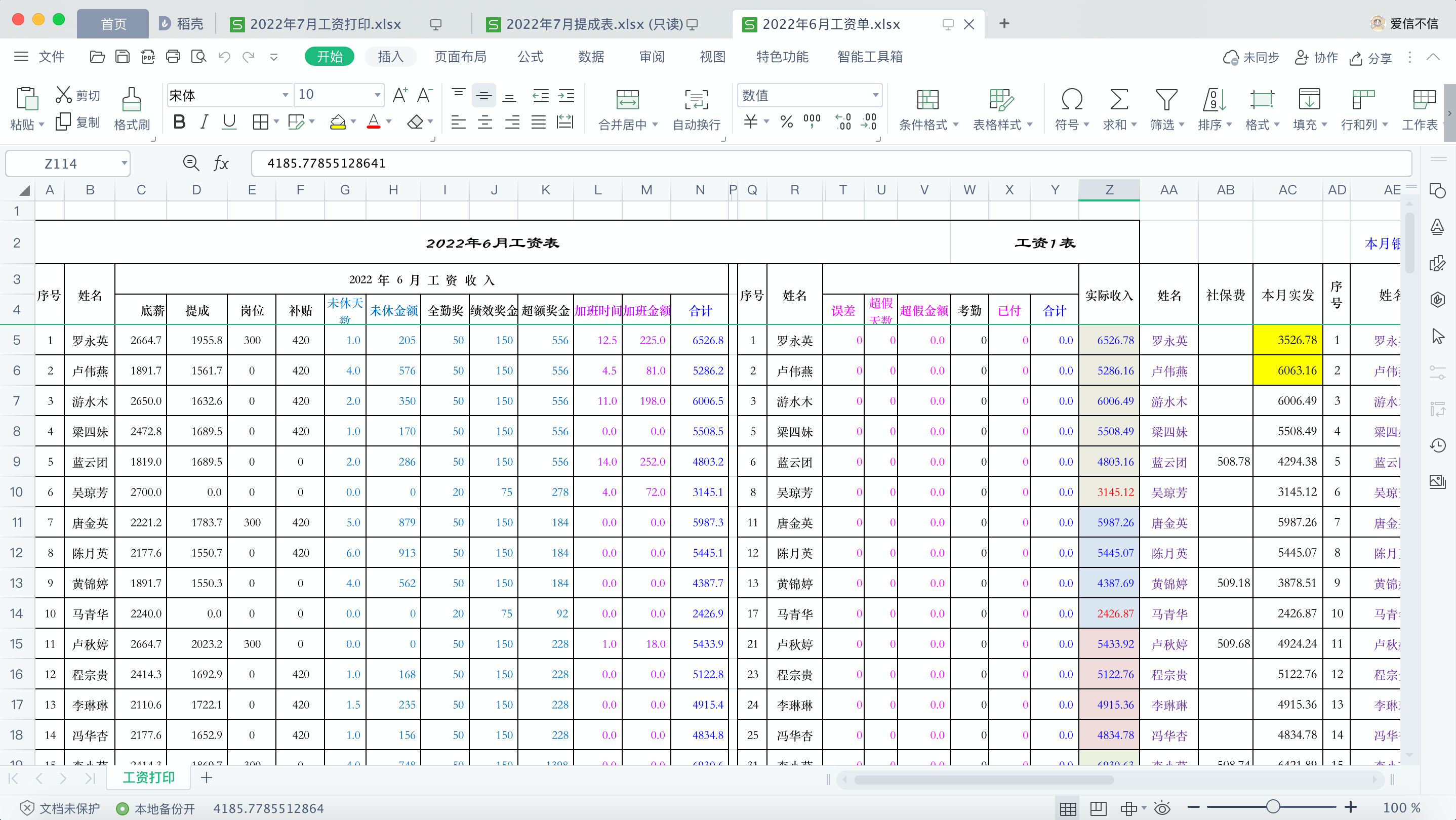The width and height of the screenshot is (1456, 820).
Task: Click the Conditional Formatting icon
Action: (927, 99)
